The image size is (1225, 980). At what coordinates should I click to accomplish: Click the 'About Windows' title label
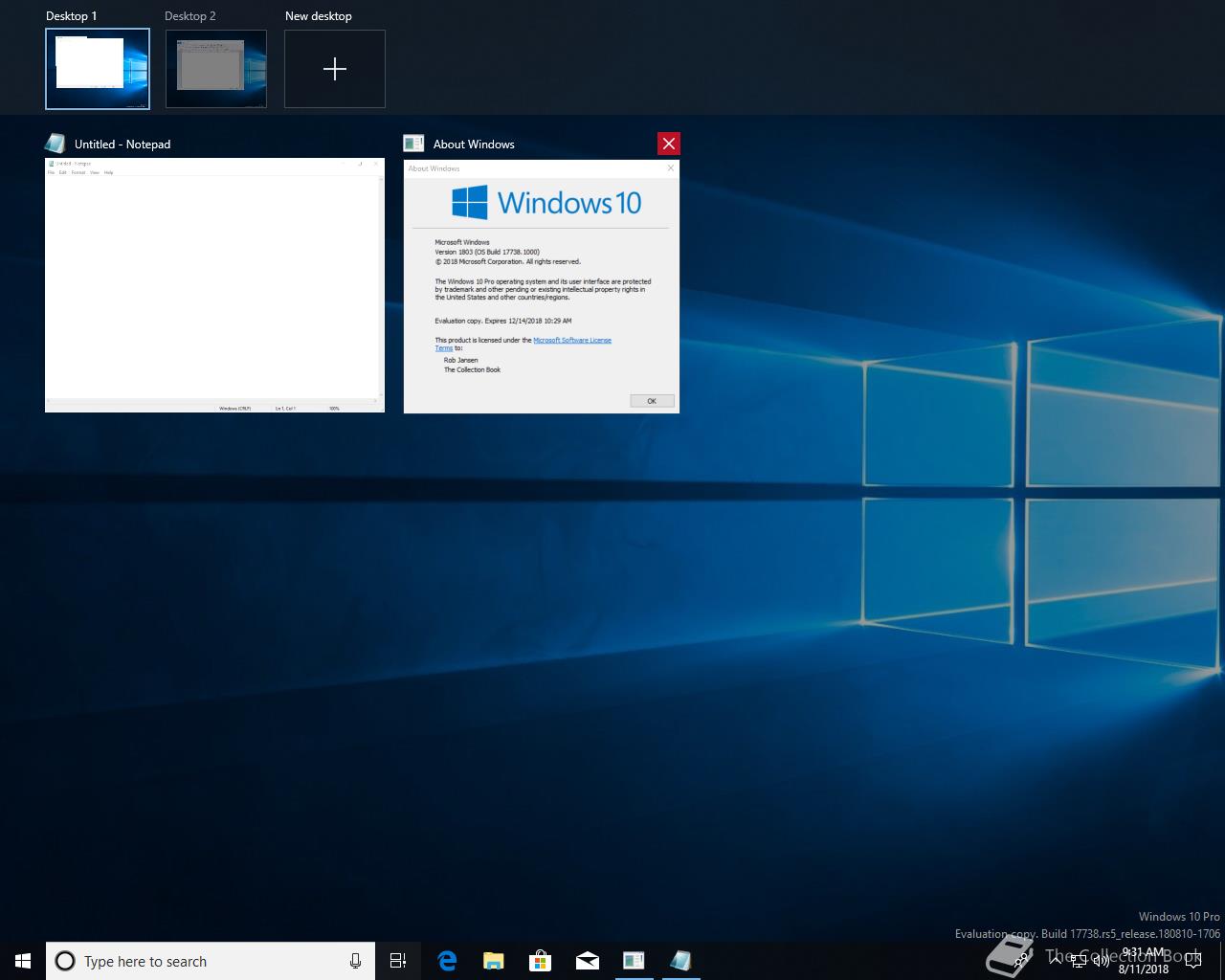[x=474, y=145]
